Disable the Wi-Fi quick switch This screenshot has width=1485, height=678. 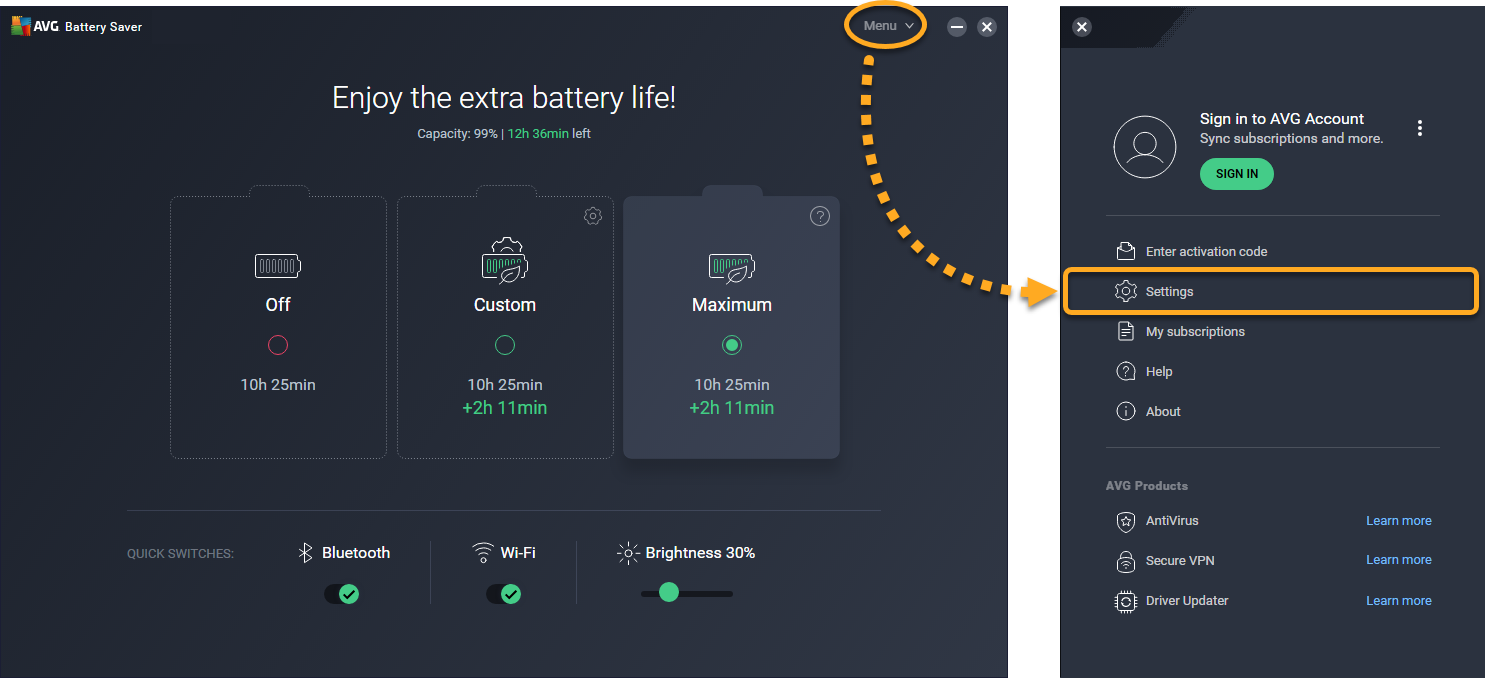click(503, 594)
